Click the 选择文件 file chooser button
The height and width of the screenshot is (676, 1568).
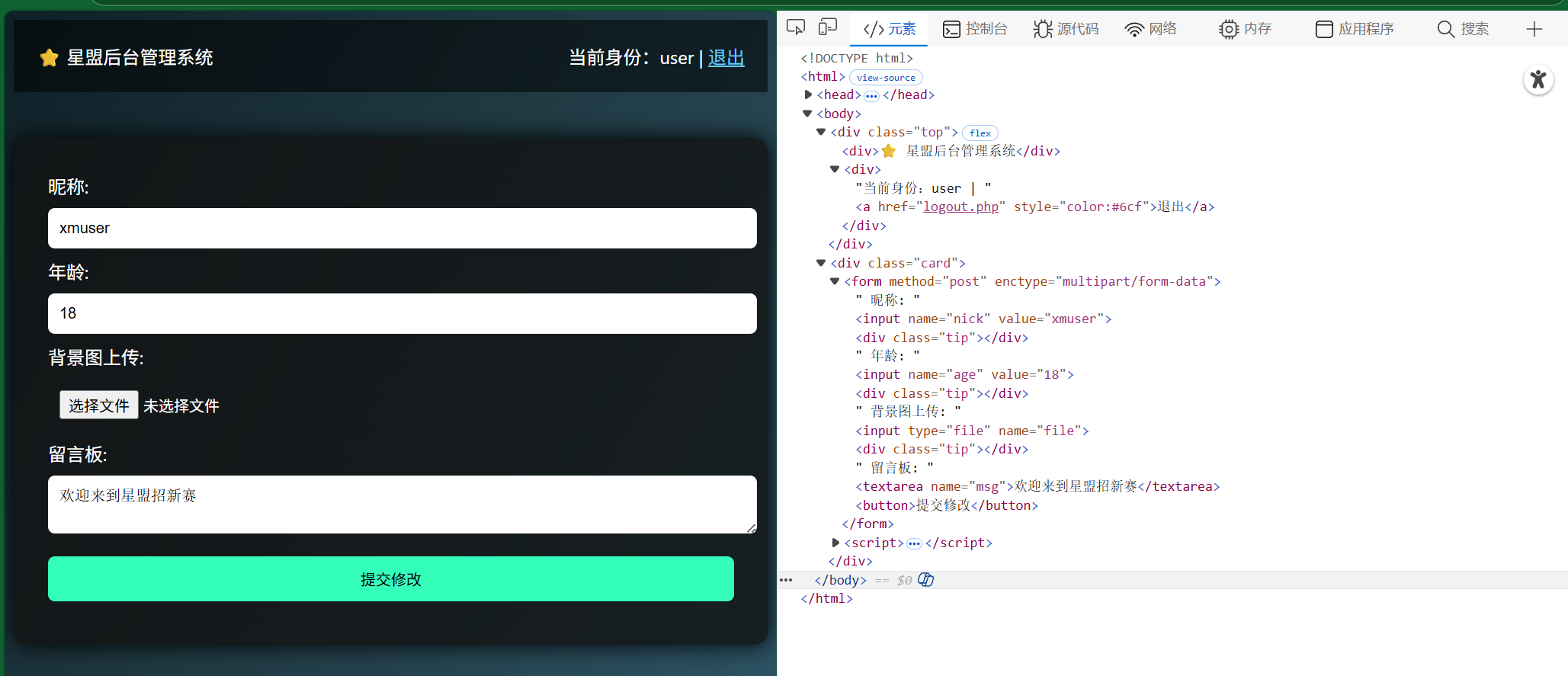tap(98, 405)
